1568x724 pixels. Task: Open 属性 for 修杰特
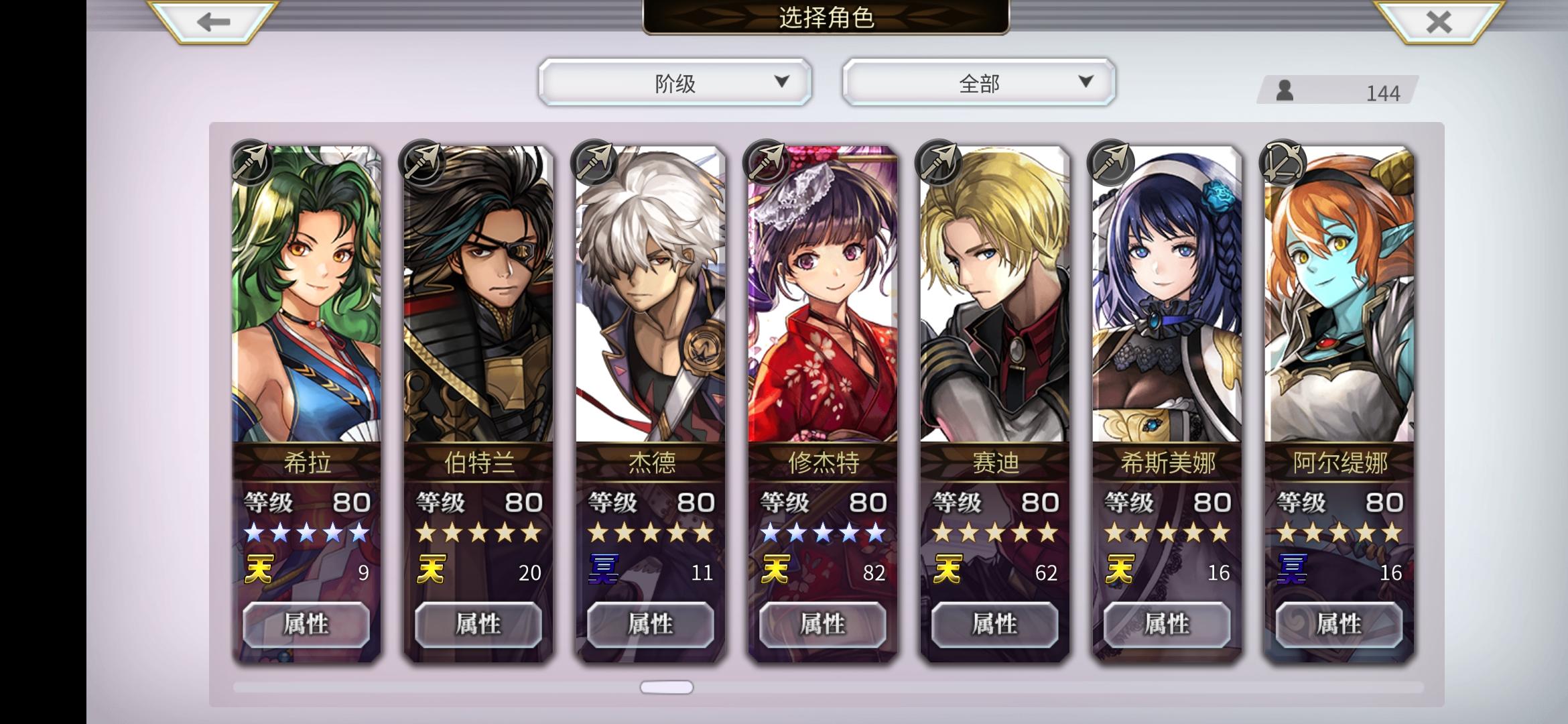tap(823, 625)
